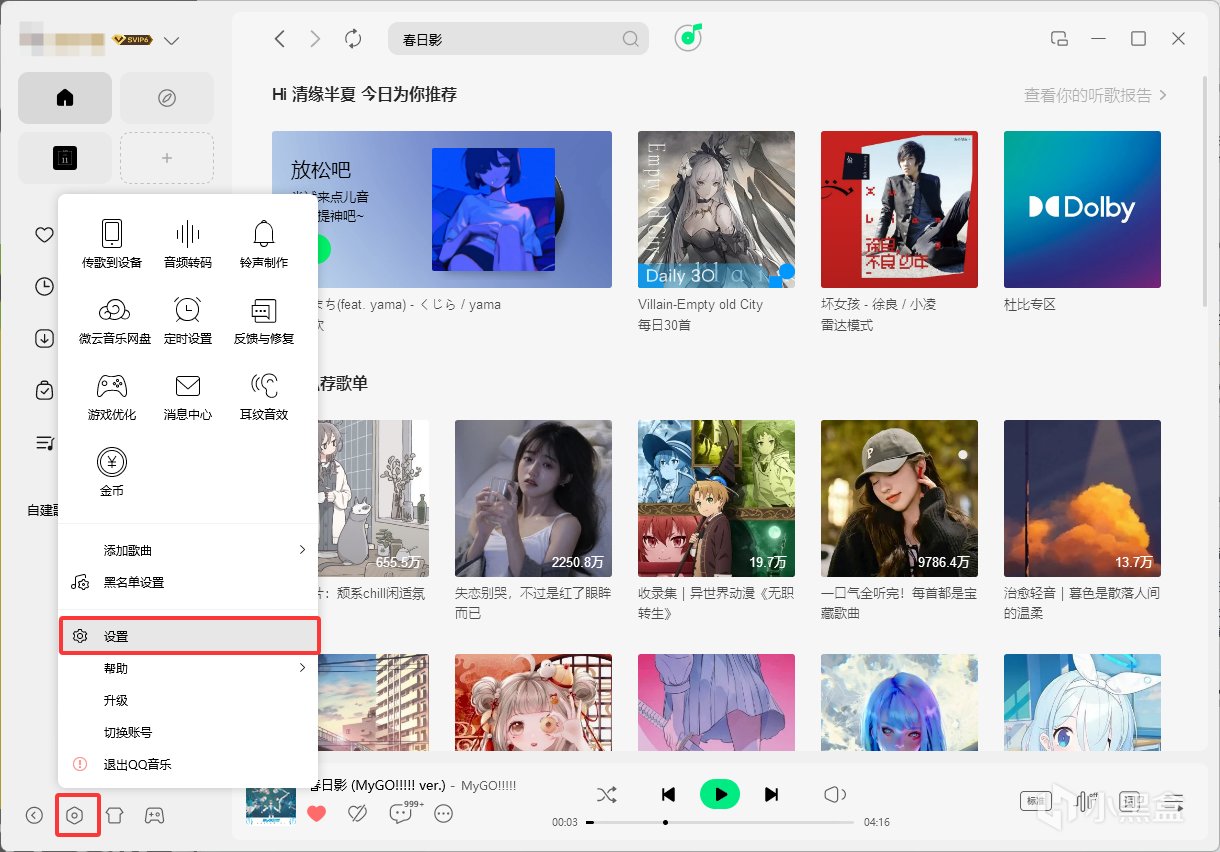
Task: Open the Dolby 杜比专区 card
Action: pos(1082,209)
